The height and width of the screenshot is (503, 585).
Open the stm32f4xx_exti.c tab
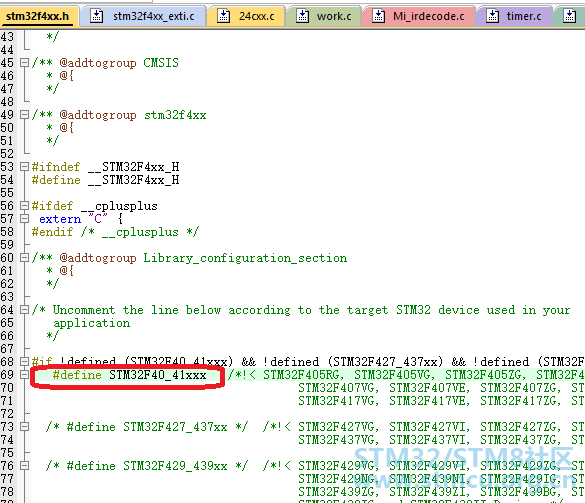[143, 16]
